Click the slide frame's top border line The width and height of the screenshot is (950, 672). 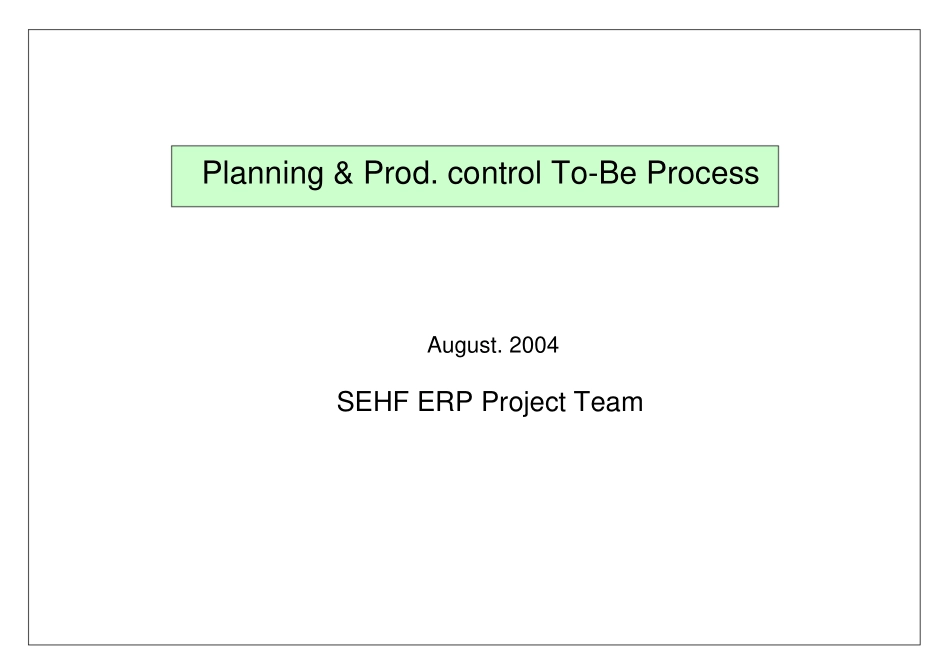(x=474, y=30)
